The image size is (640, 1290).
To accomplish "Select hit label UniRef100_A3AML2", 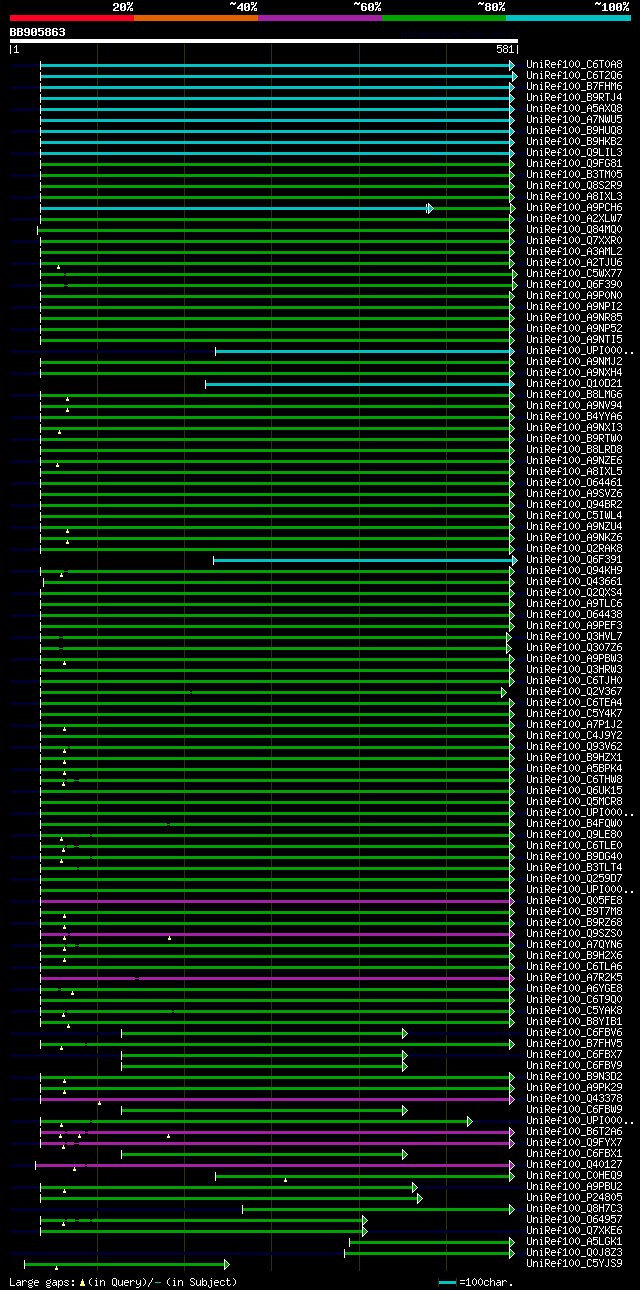I will click(574, 251).
